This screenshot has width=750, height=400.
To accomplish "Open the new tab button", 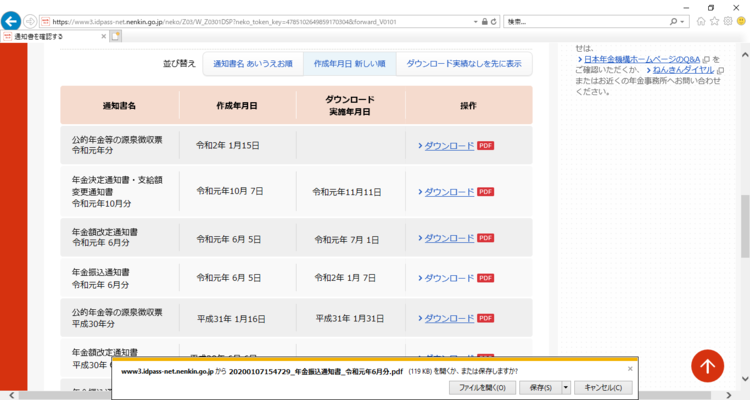I will pos(116,37).
